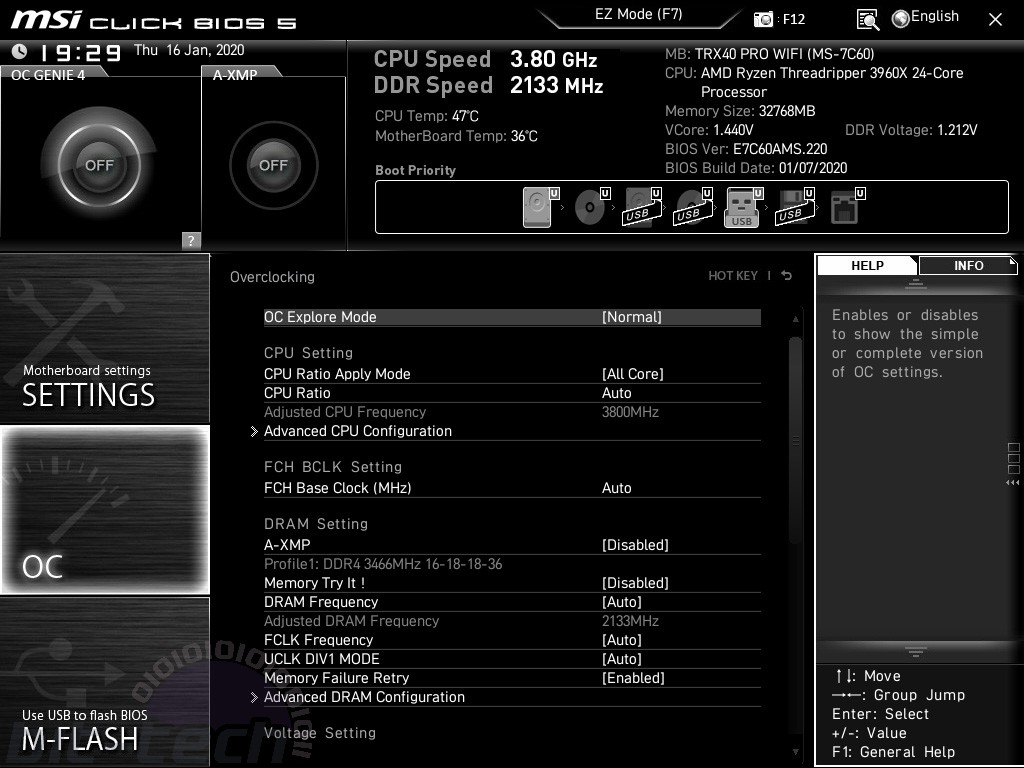
Task: Toggle the OC GENIE 4 OFF button
Action: 99,165
